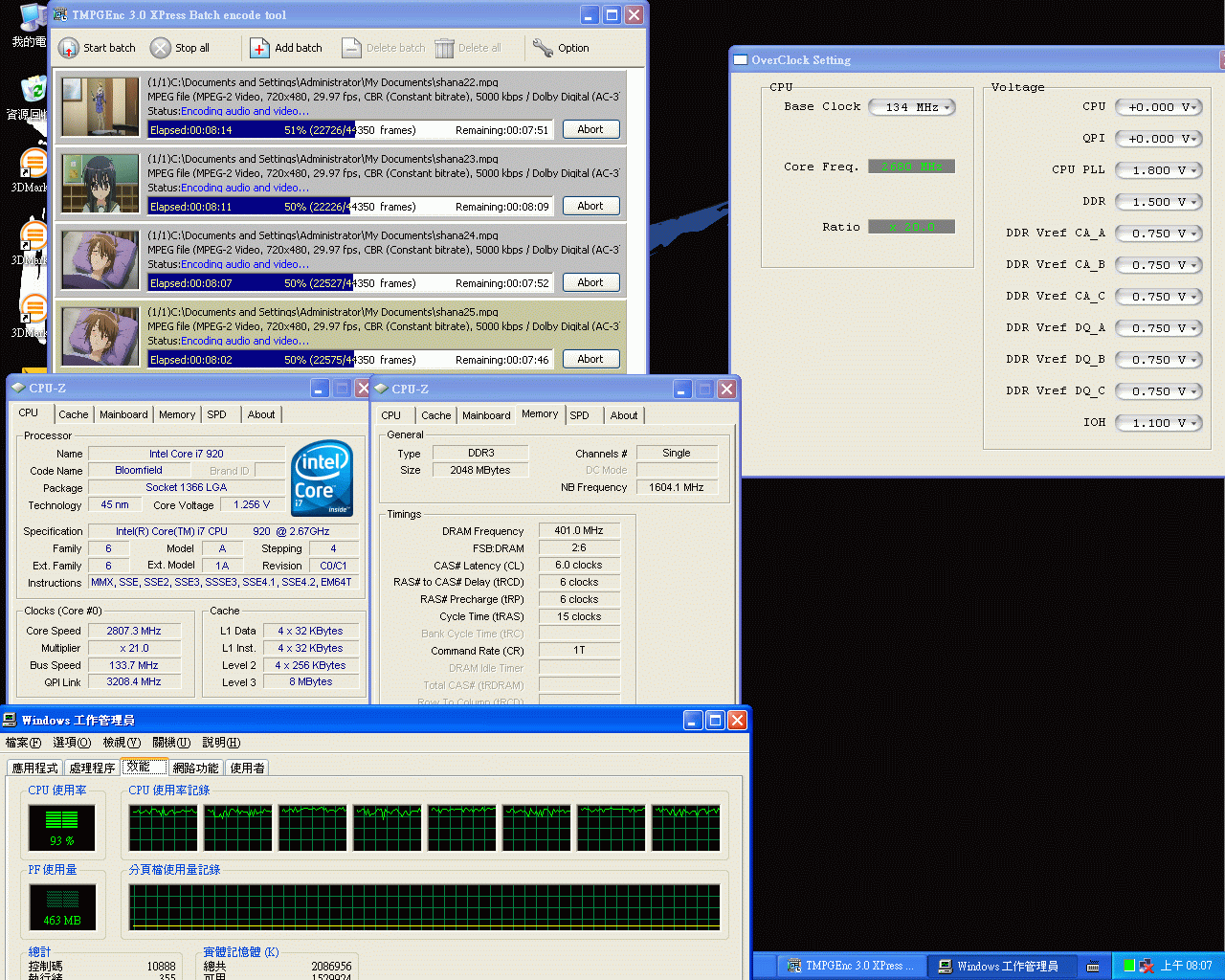Click keyboard language bar icon in tray

pyautogui.click(x=1093, y=966)
